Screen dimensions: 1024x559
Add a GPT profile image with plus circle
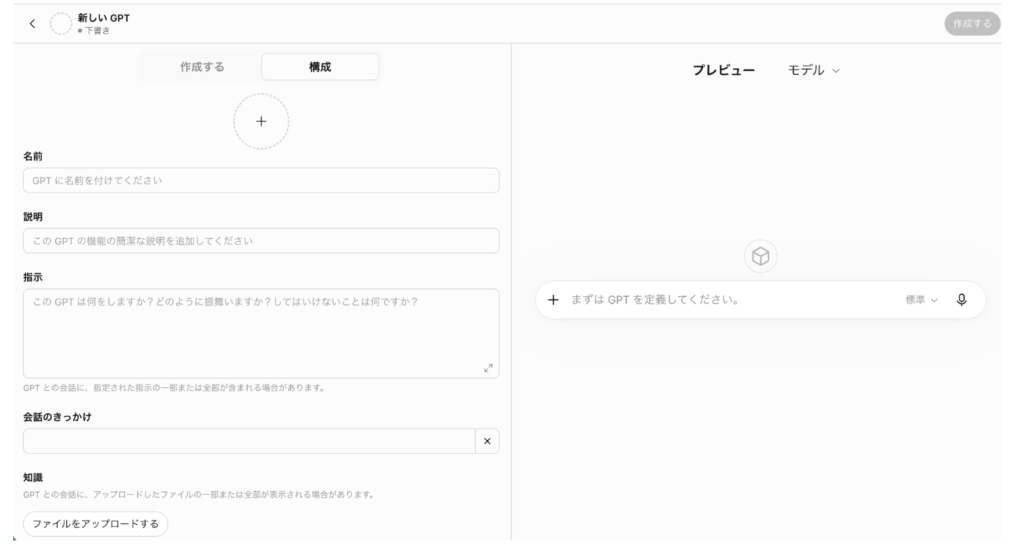pyautogui.click(x=261, y=121)
